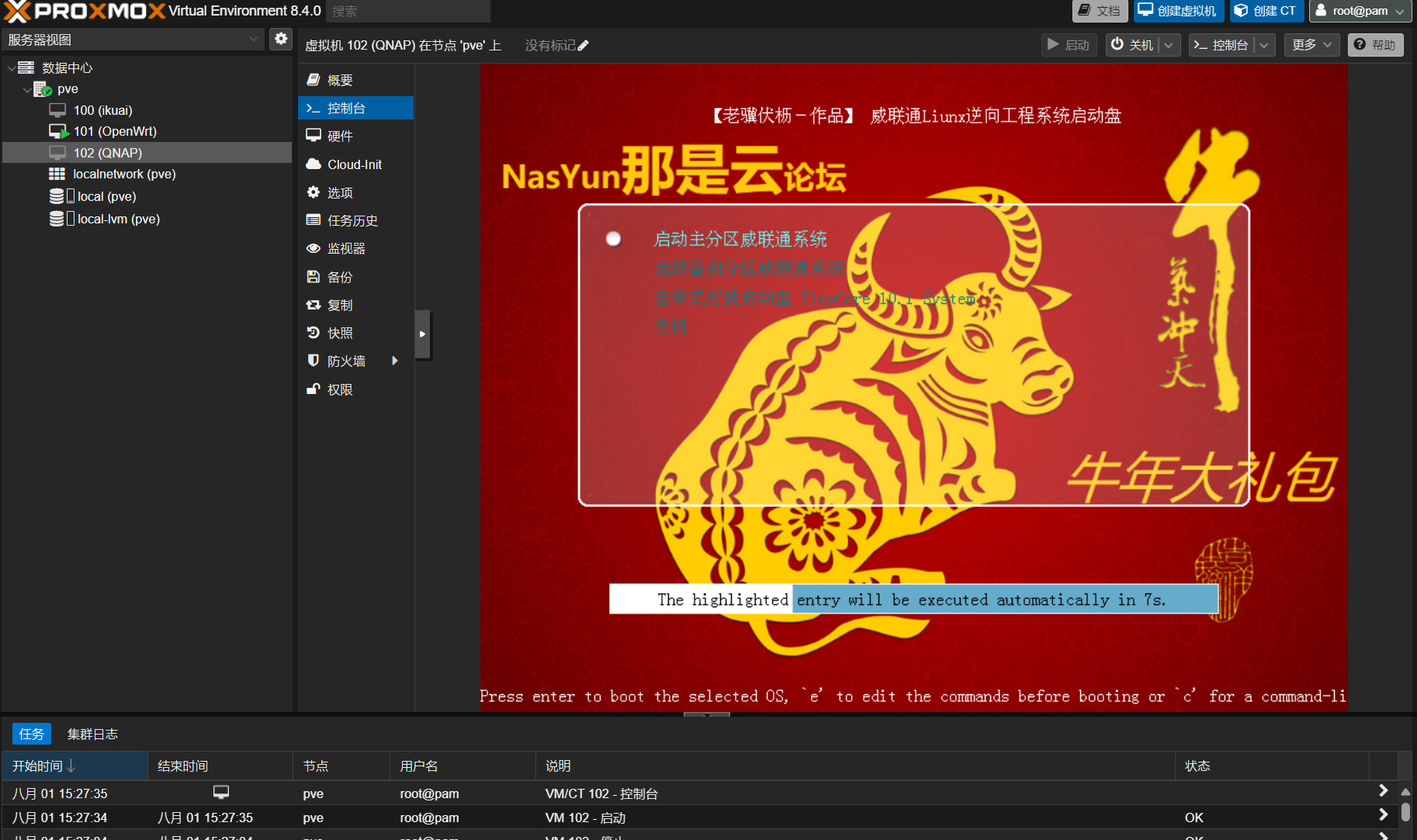Expand the 防火墙 submenu arrow
Viewport: 1417px width, 840px height.
[395, 361]
